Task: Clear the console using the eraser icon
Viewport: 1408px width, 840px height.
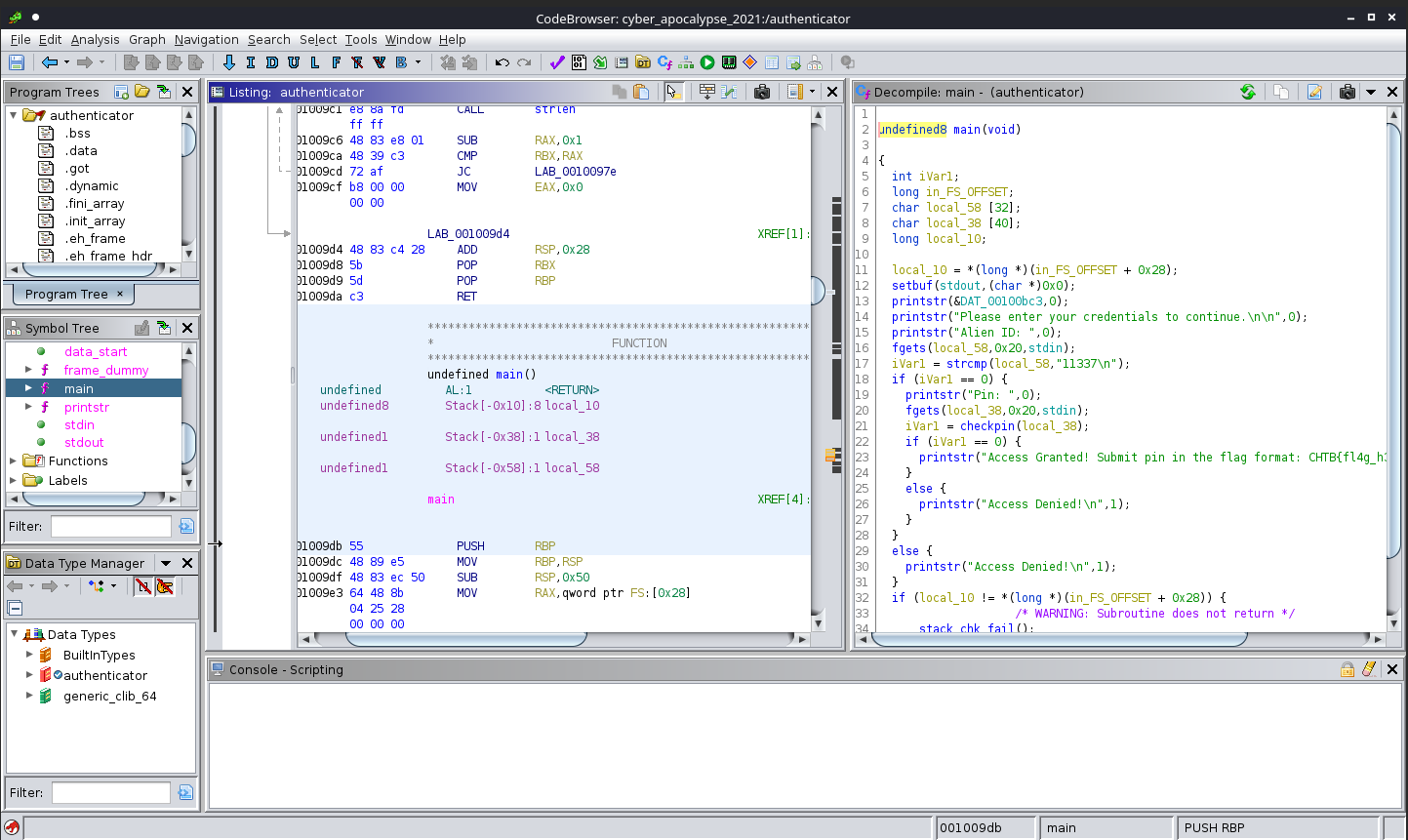Action: tap(1369, 669)
